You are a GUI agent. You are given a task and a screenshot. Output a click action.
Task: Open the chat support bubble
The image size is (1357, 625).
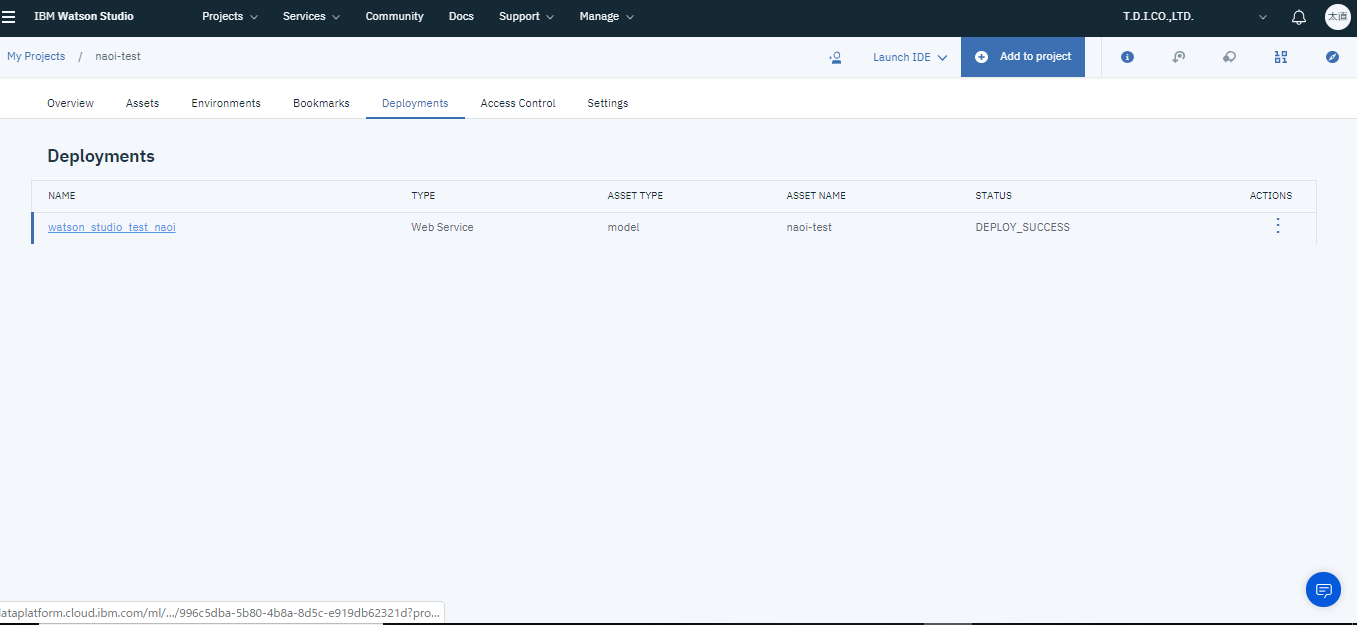1323,589
